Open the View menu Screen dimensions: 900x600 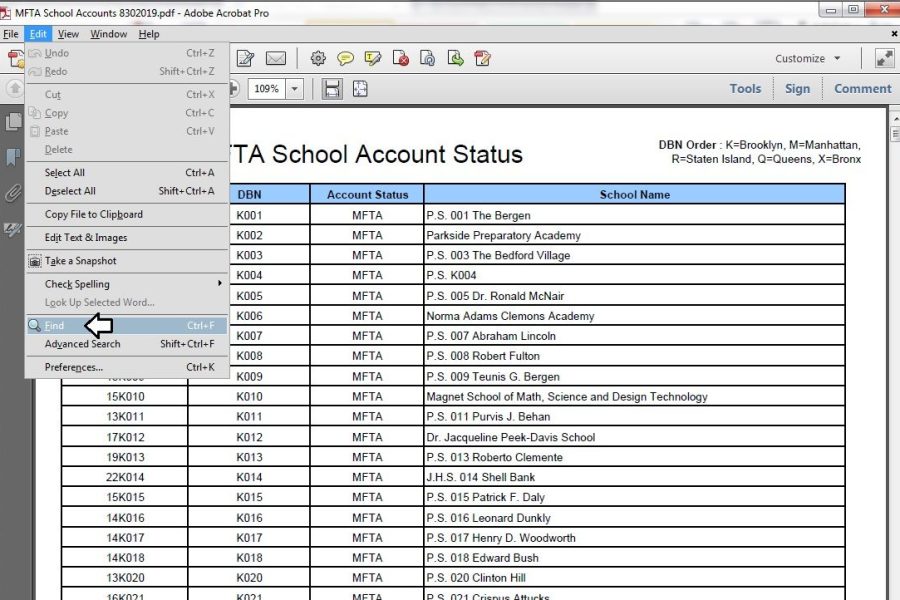tap(68, 34)
